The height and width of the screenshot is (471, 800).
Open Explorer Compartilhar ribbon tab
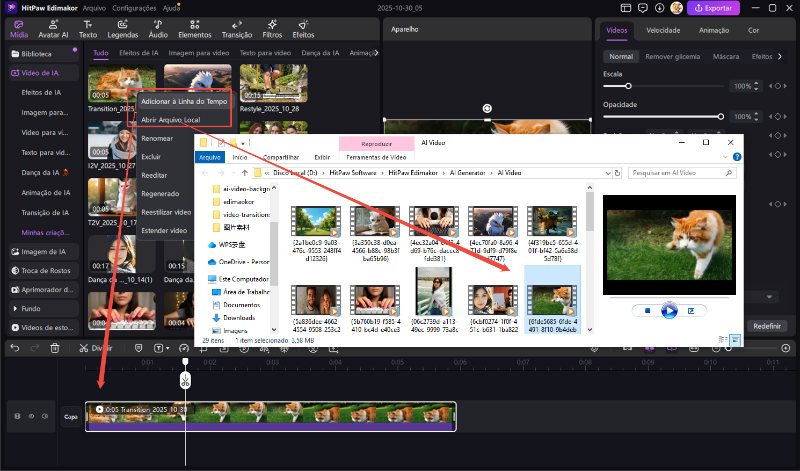(x=281, y=157)
